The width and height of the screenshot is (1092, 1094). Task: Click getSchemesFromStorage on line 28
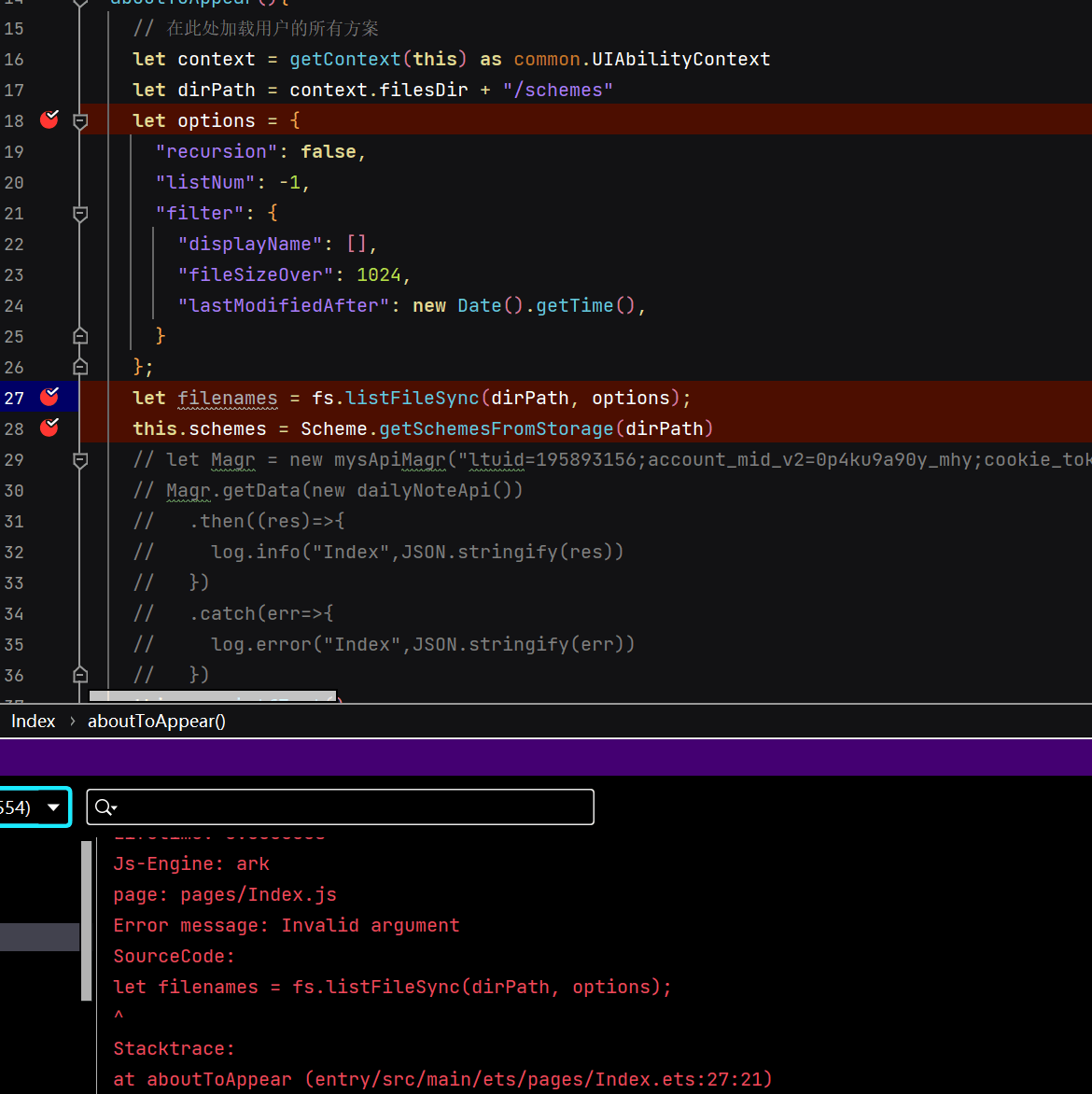(497, 428)
